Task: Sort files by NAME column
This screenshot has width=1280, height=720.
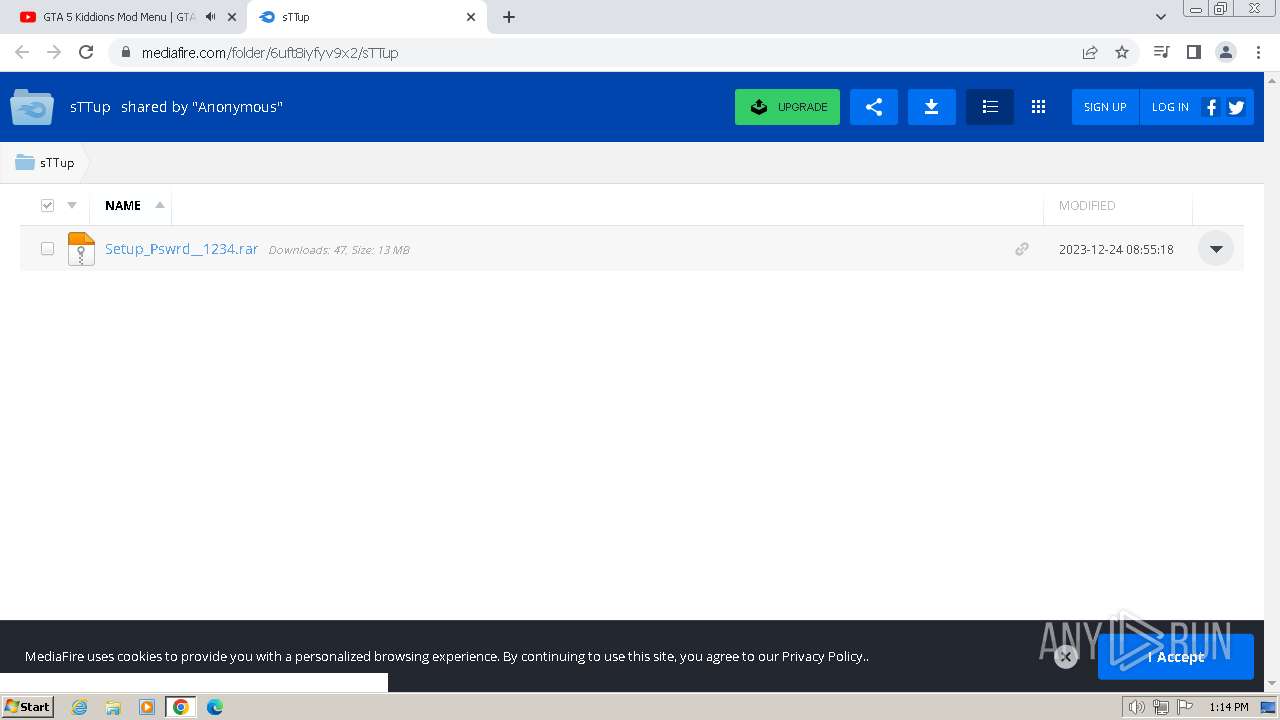Action: (x=123, y=205)
